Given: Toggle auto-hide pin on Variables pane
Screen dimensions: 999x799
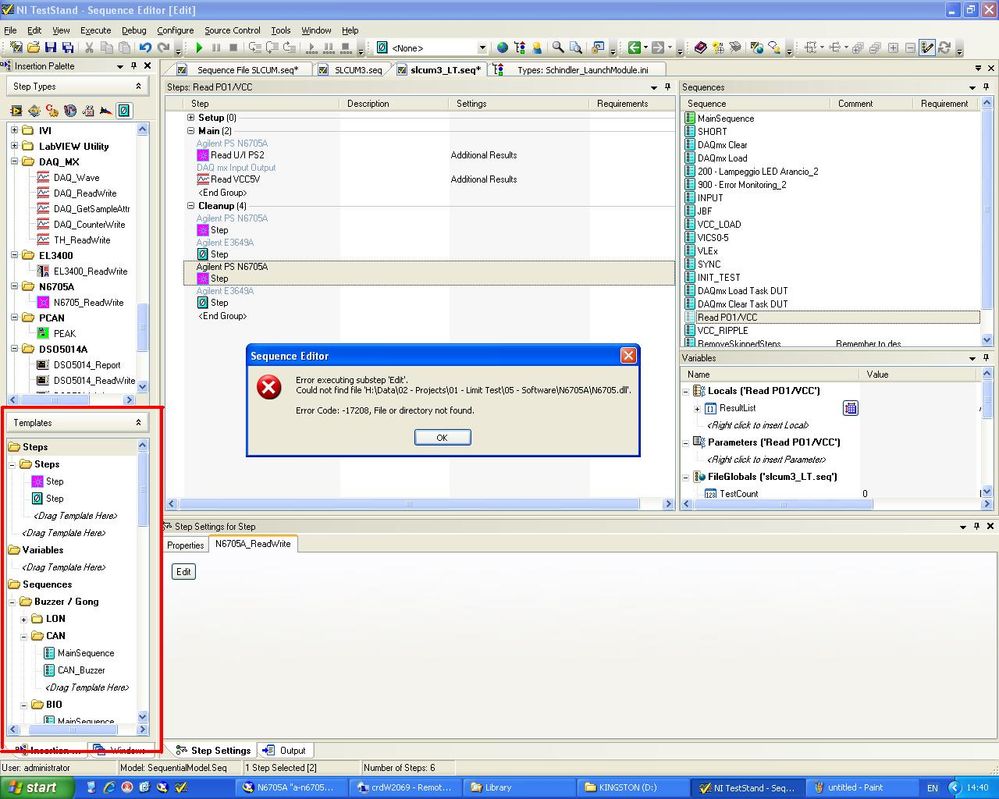Looking at the screenshot, I should 986,358.
